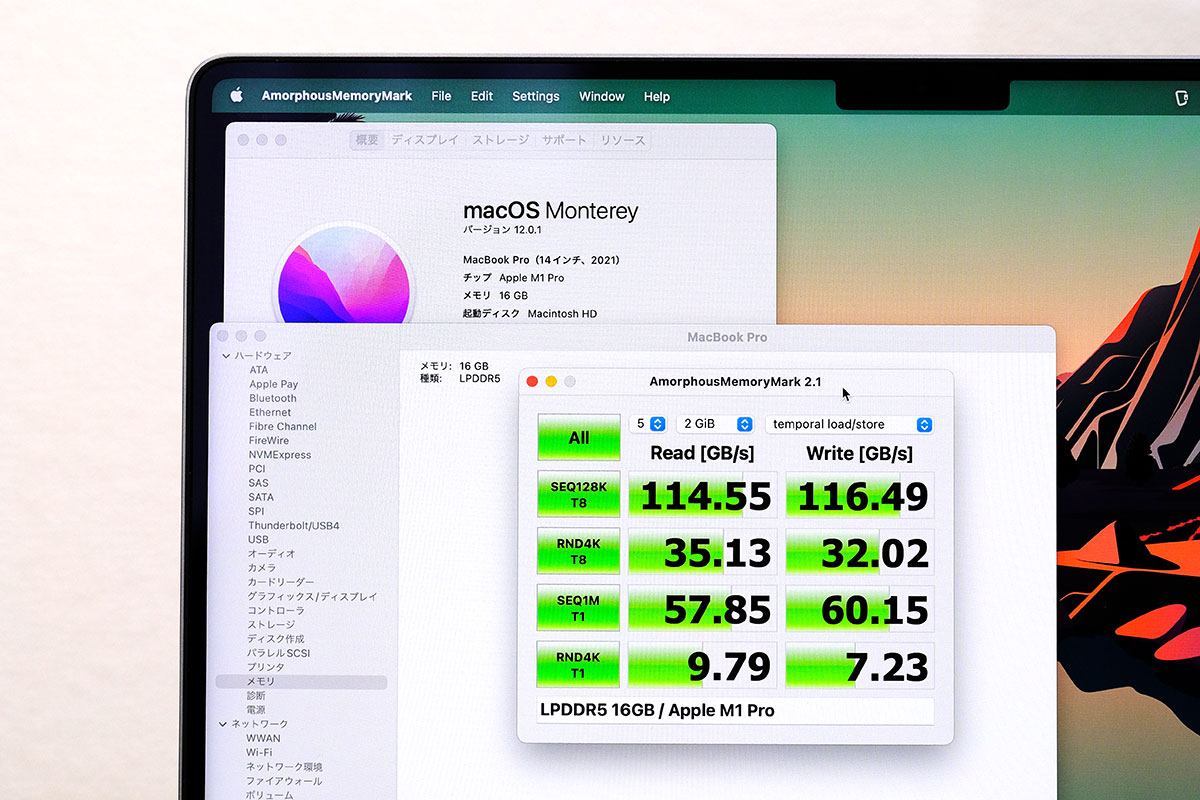Click the 35.13 read result
This screenshot has width=1200, height=800.
pyautogui.click(x=703, y=552)
